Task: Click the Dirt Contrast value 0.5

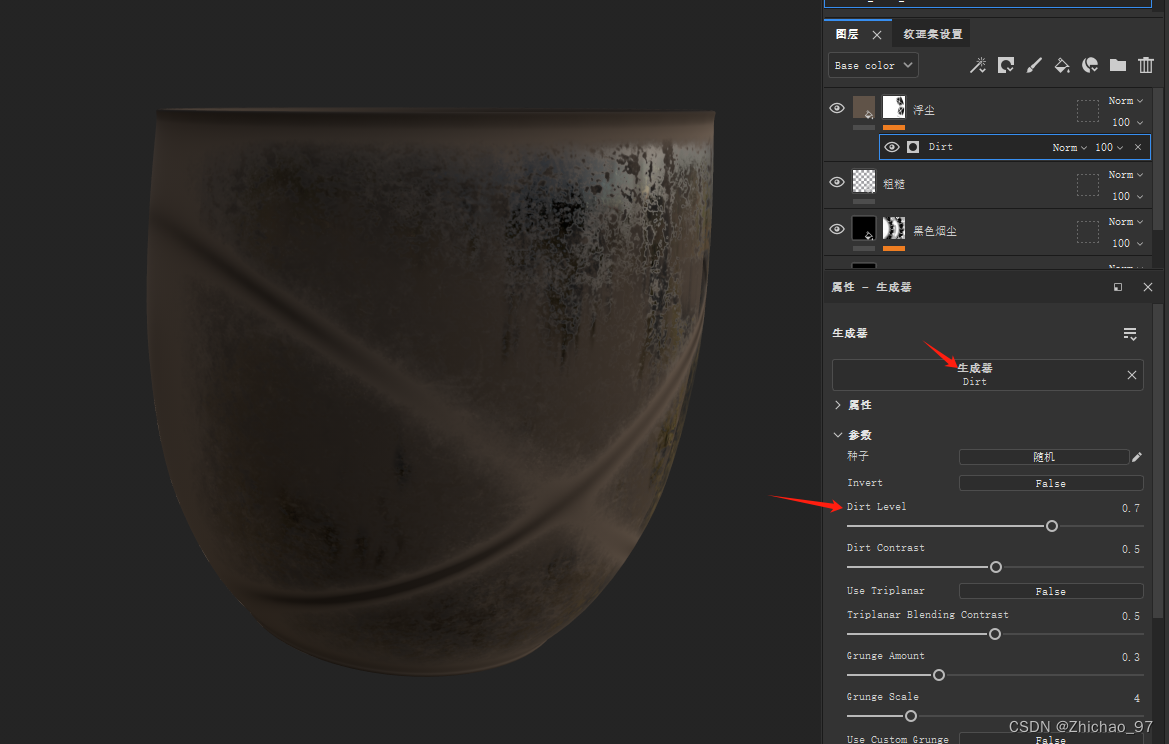Action: tap(1130, 549)
